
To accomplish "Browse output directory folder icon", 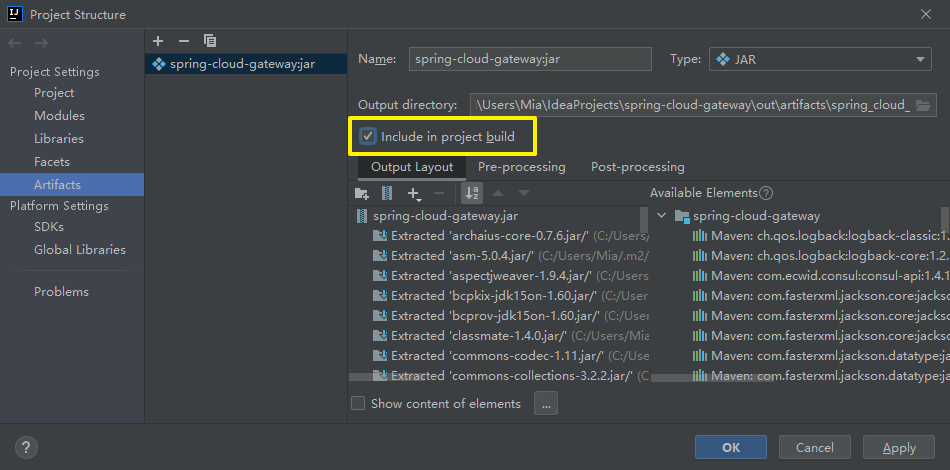I will point(923,105).
